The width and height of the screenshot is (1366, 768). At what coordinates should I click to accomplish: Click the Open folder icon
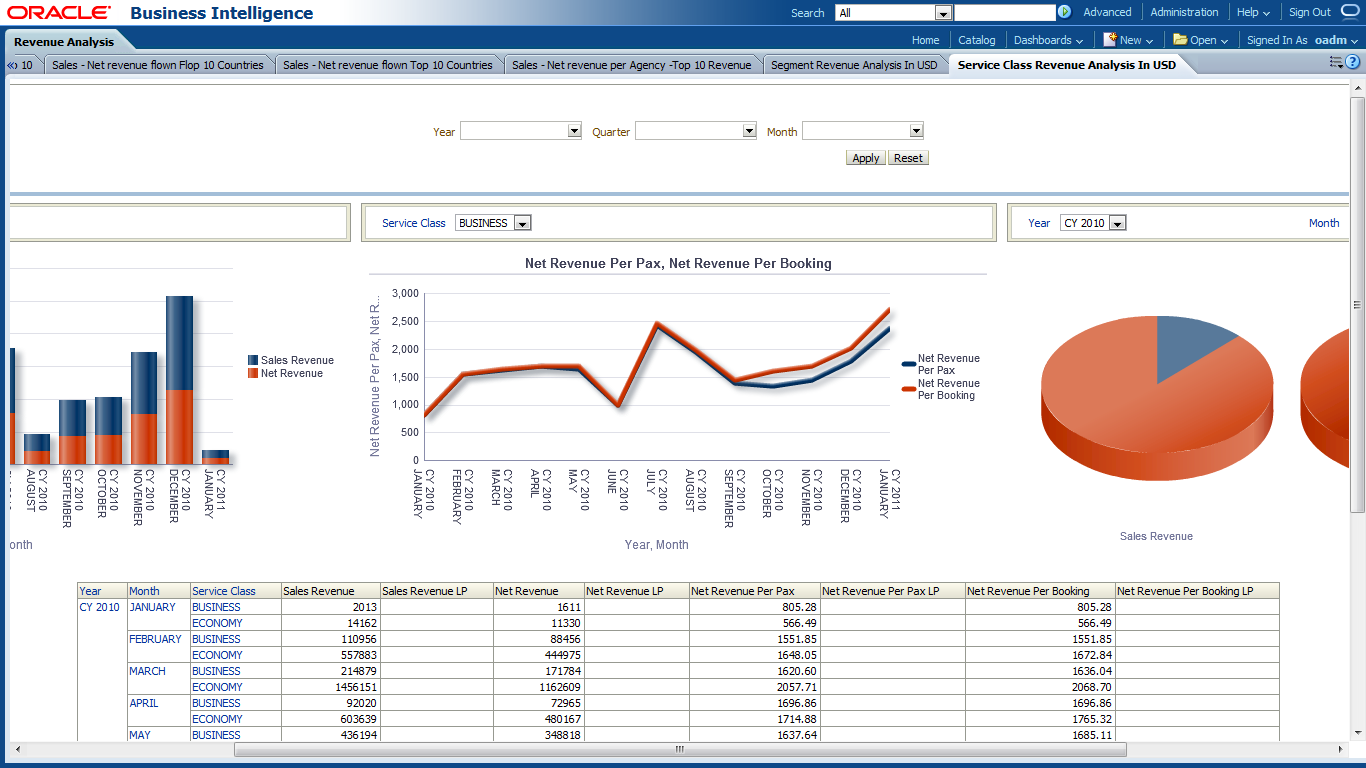pos(1180,40)
